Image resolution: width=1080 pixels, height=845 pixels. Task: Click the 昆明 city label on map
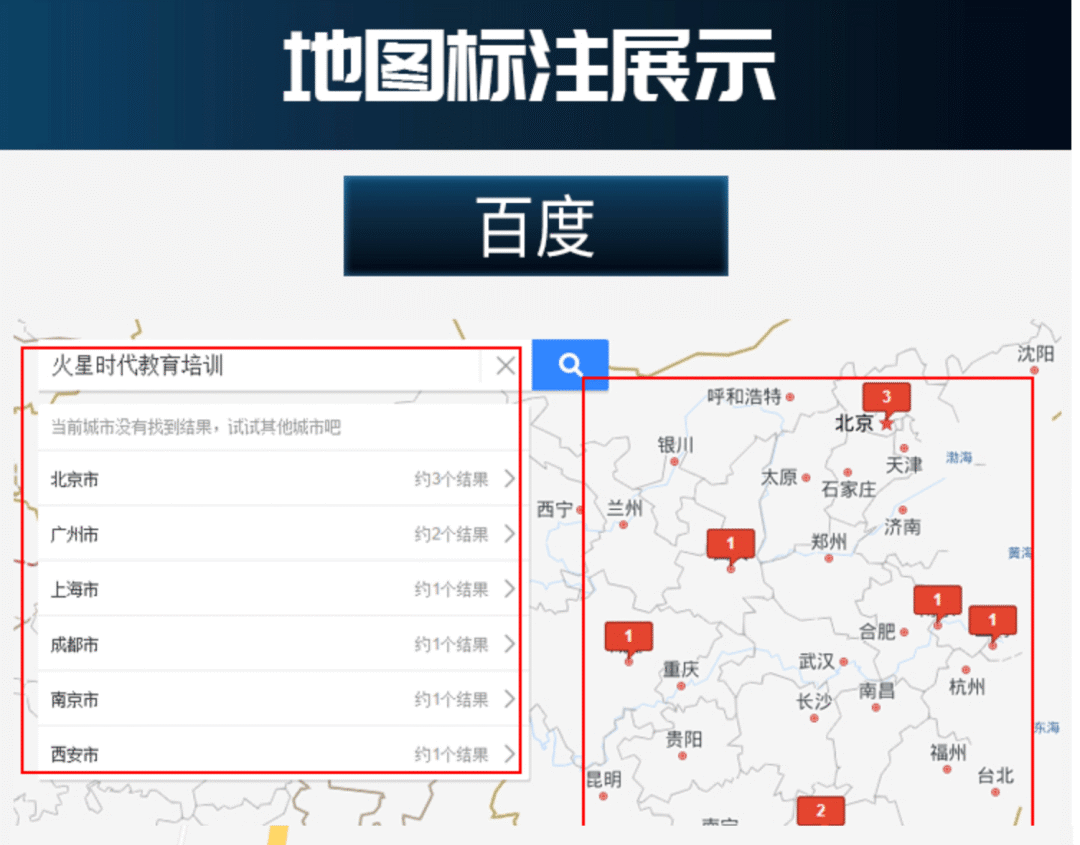(604, 780)
